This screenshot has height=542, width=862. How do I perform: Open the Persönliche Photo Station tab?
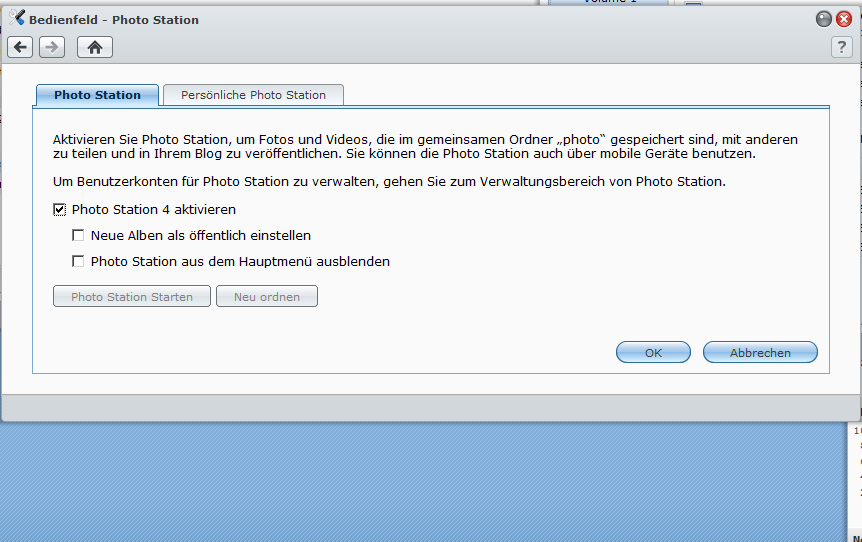253,95
